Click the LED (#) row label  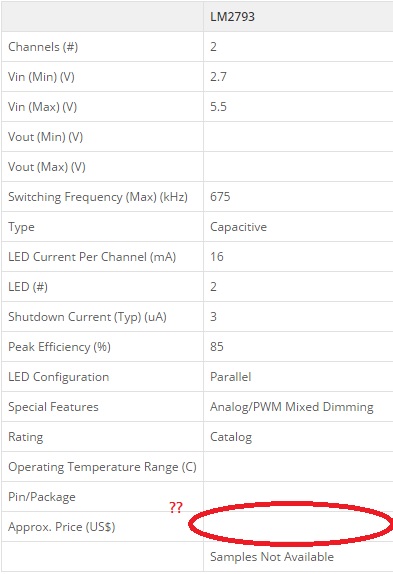tap(28, 287)
